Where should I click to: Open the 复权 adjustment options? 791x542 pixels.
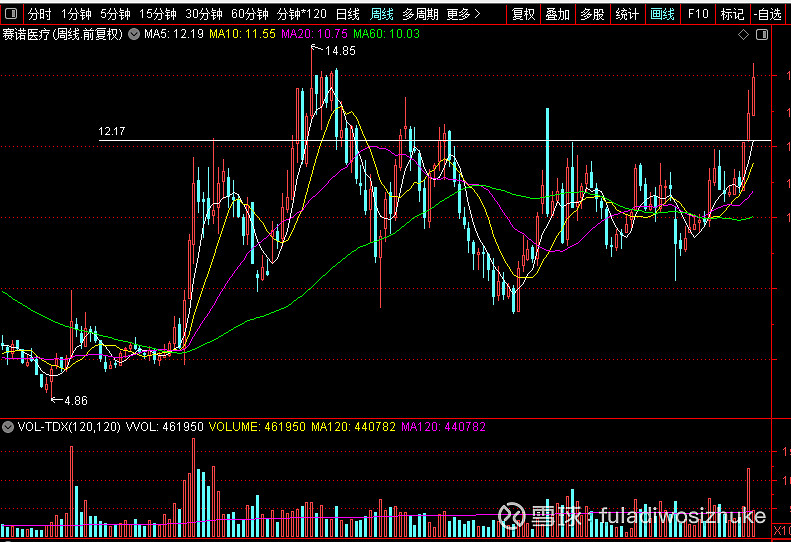[523, 14]
